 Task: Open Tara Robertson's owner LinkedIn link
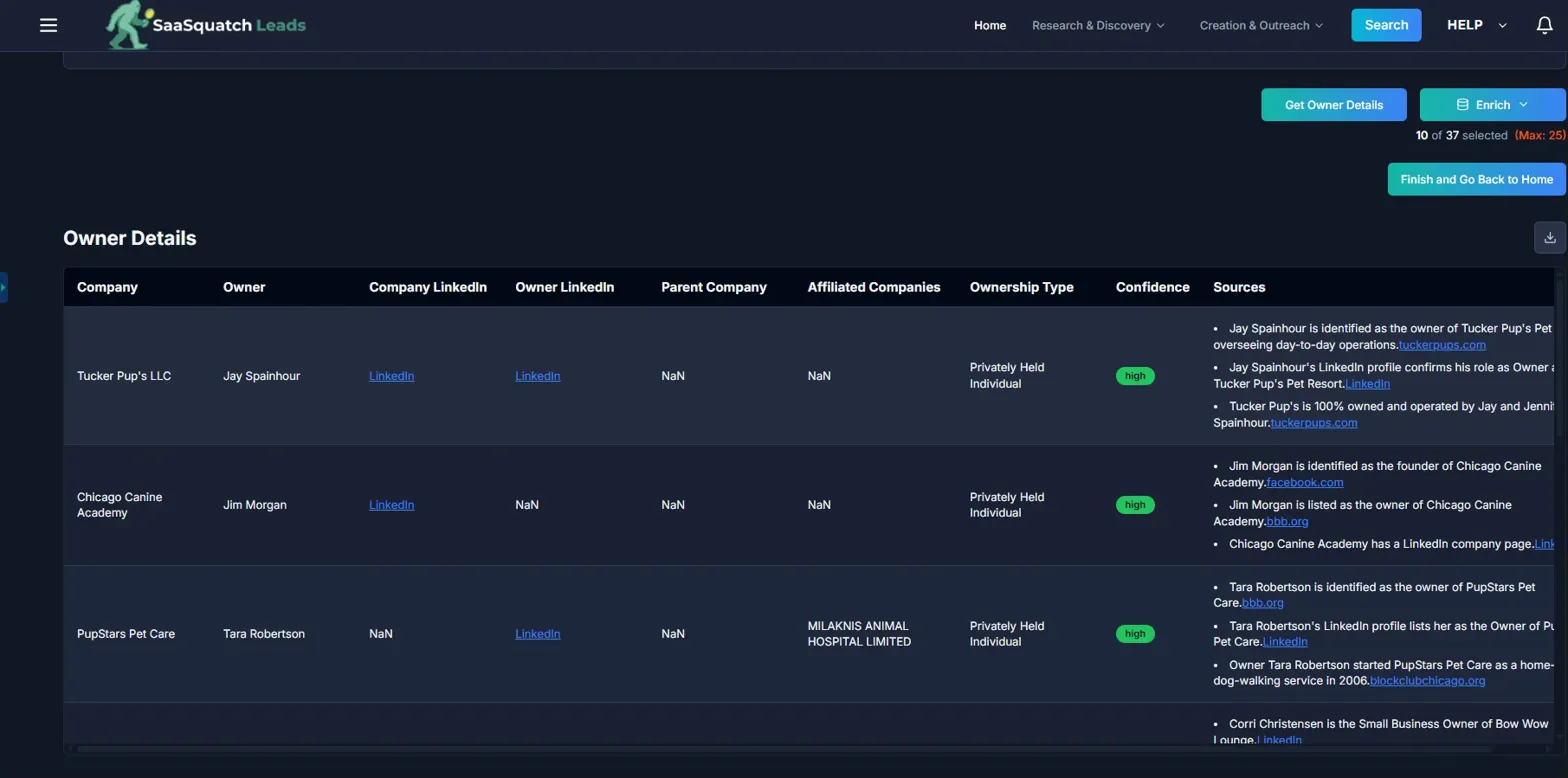(x=537, y=634)
